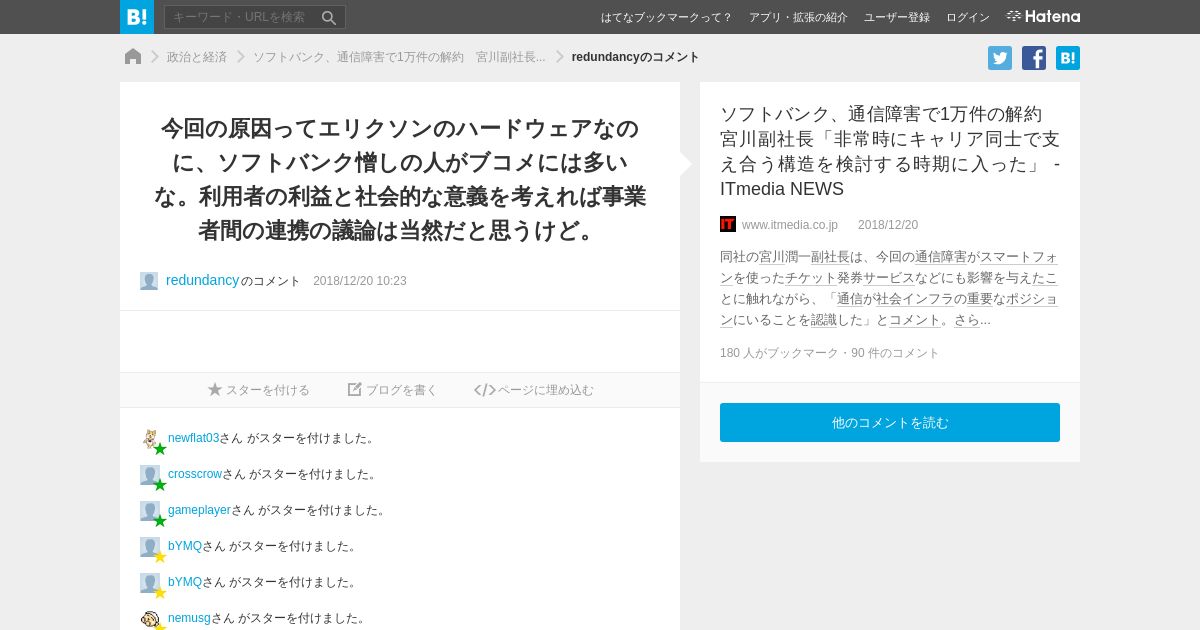Click ページに埋め込む button
1200x630 pixels.
[x=534, y=390]
